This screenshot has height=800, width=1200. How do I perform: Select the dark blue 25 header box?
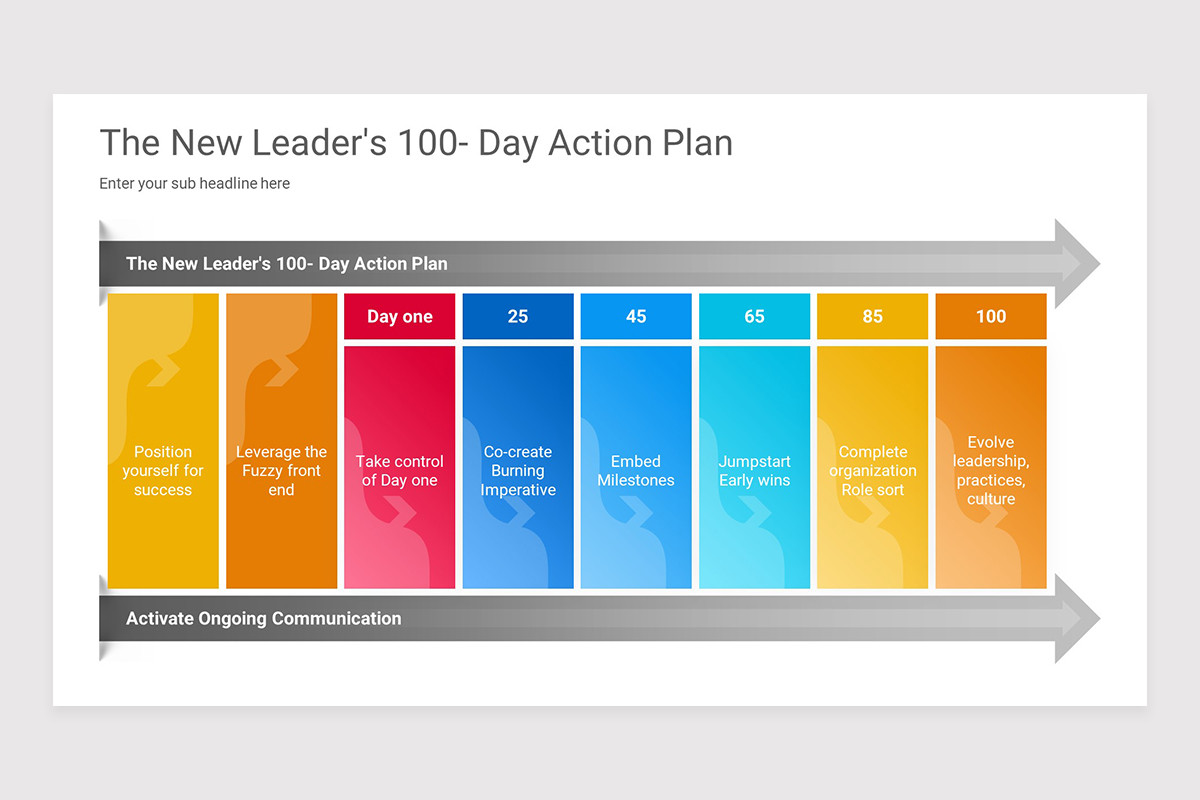coord(518,316)
